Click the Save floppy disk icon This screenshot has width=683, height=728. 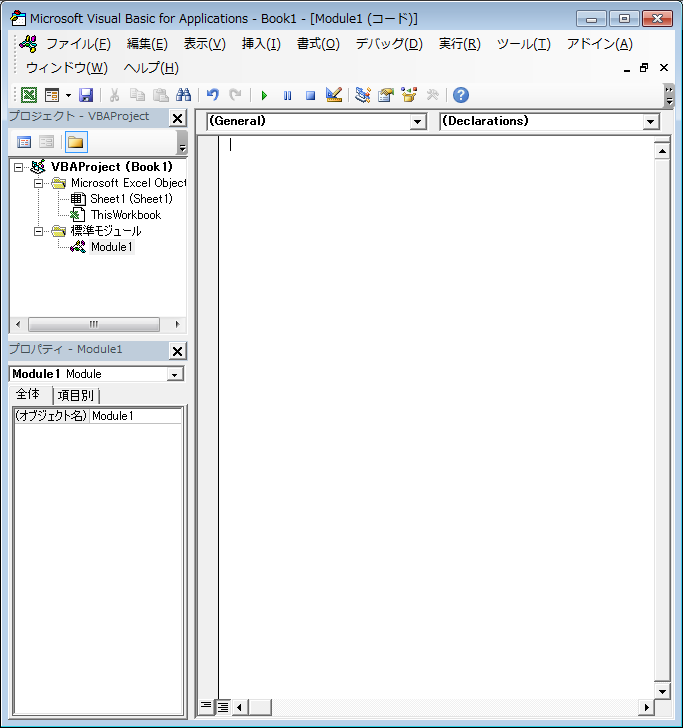(x=86, y=95)
